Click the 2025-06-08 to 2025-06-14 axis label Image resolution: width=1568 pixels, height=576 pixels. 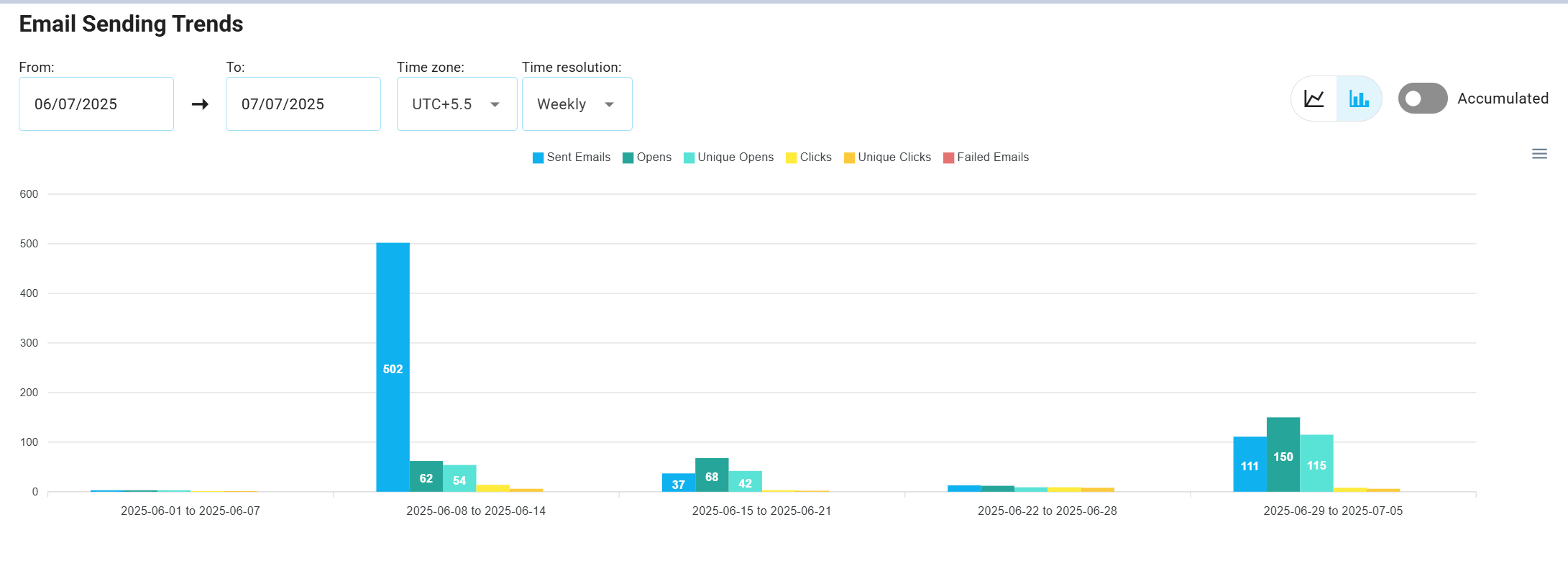click(476, 511)
